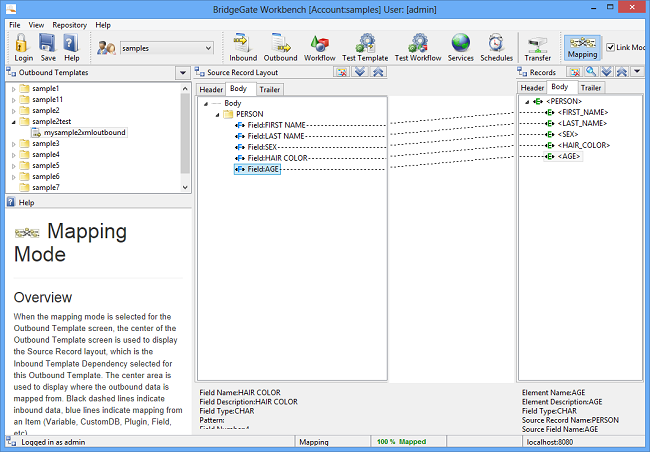This screenshot has width=650, height=452.
Task: Open the File menu
Action: (x=15, y=25)
